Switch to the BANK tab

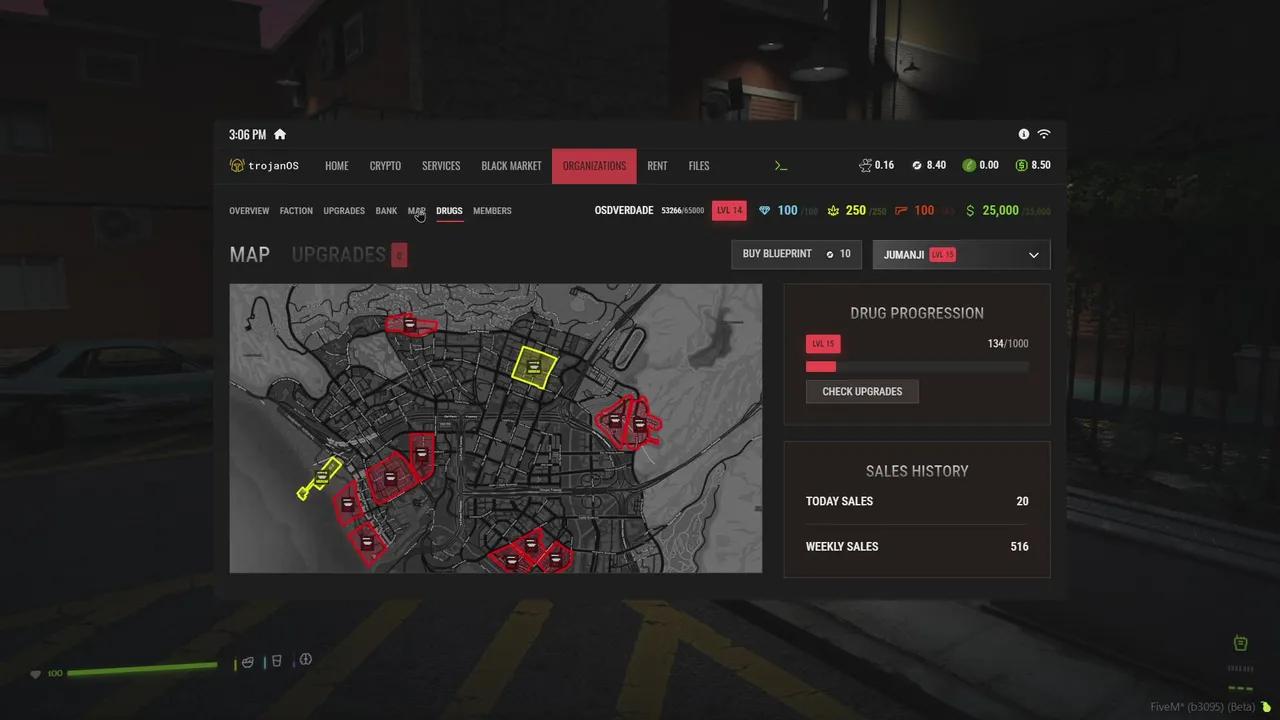point(386,211)
